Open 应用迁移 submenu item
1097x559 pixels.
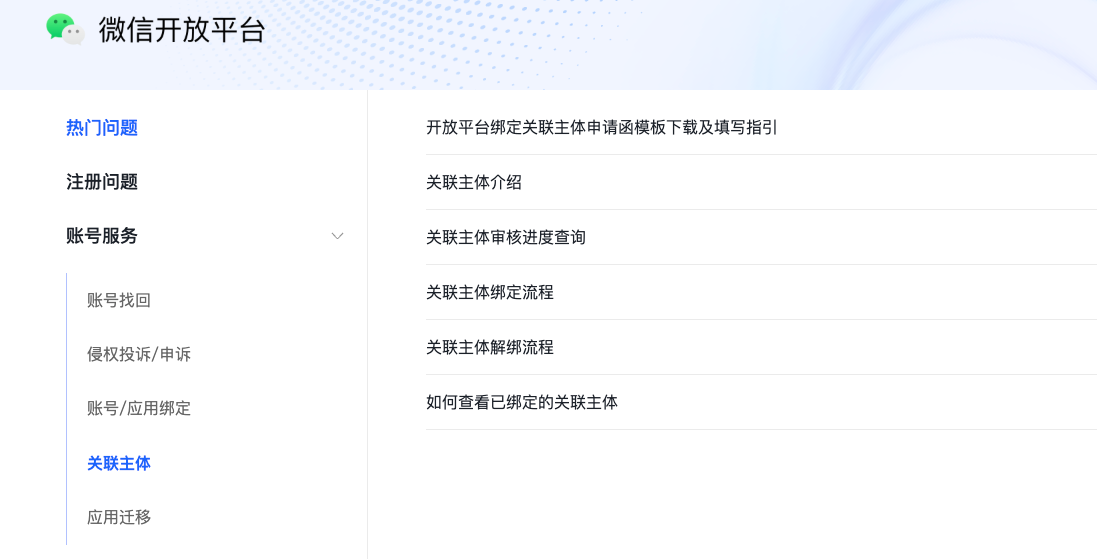[119, 517]
